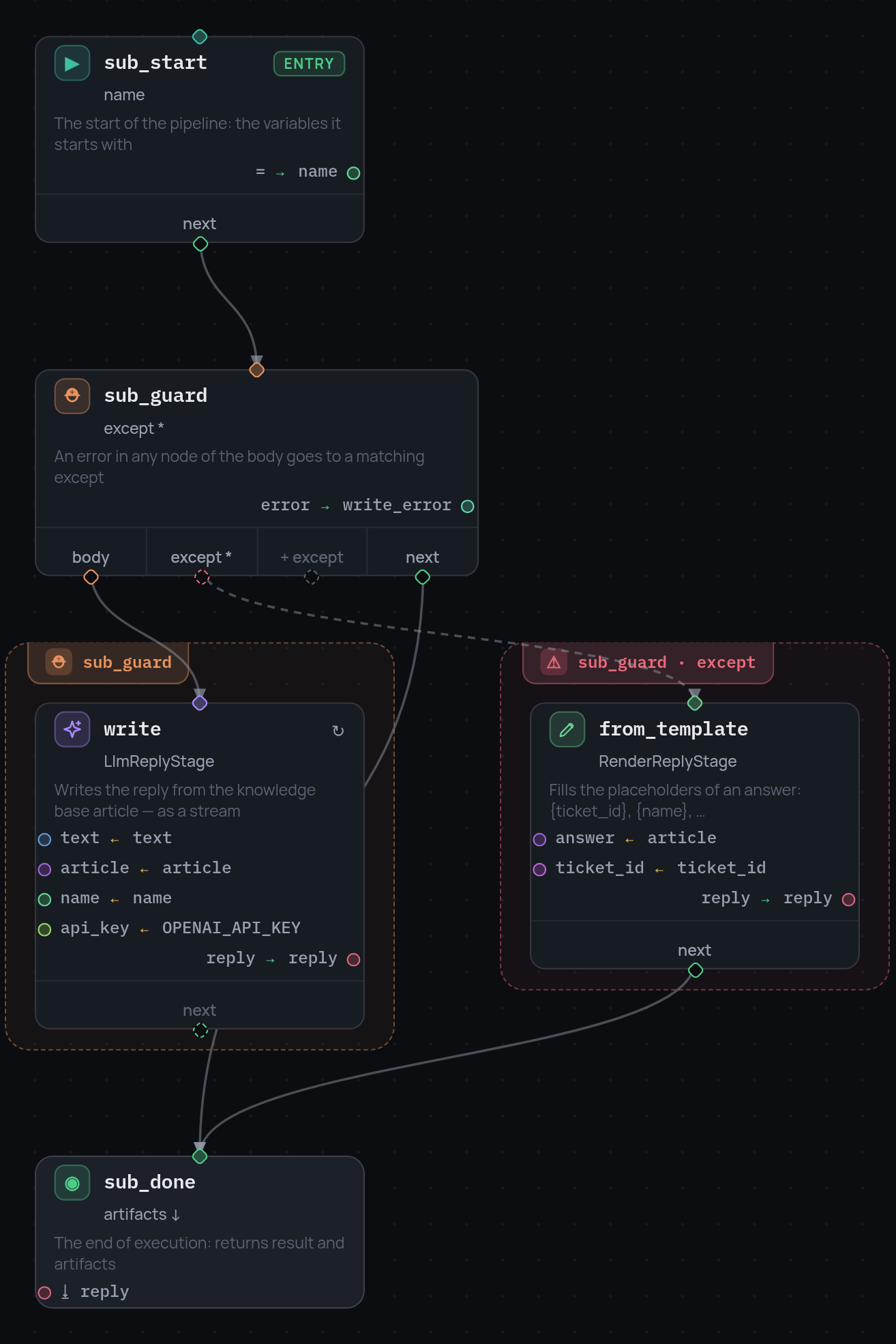Image resolution: width=896 pixels, height=1344 pixels.
Task: Click the sub_guard node helmet icon
Action: [72, 396]
